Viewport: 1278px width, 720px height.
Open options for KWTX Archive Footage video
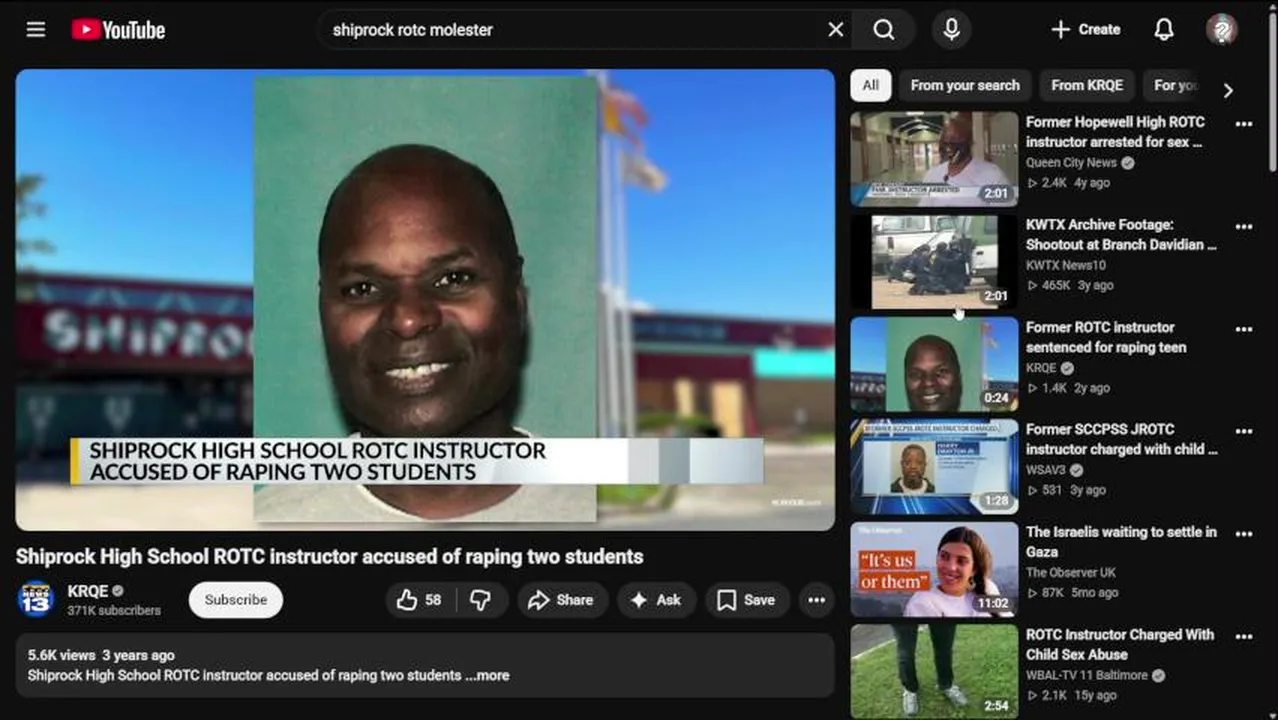point(1244,227)
